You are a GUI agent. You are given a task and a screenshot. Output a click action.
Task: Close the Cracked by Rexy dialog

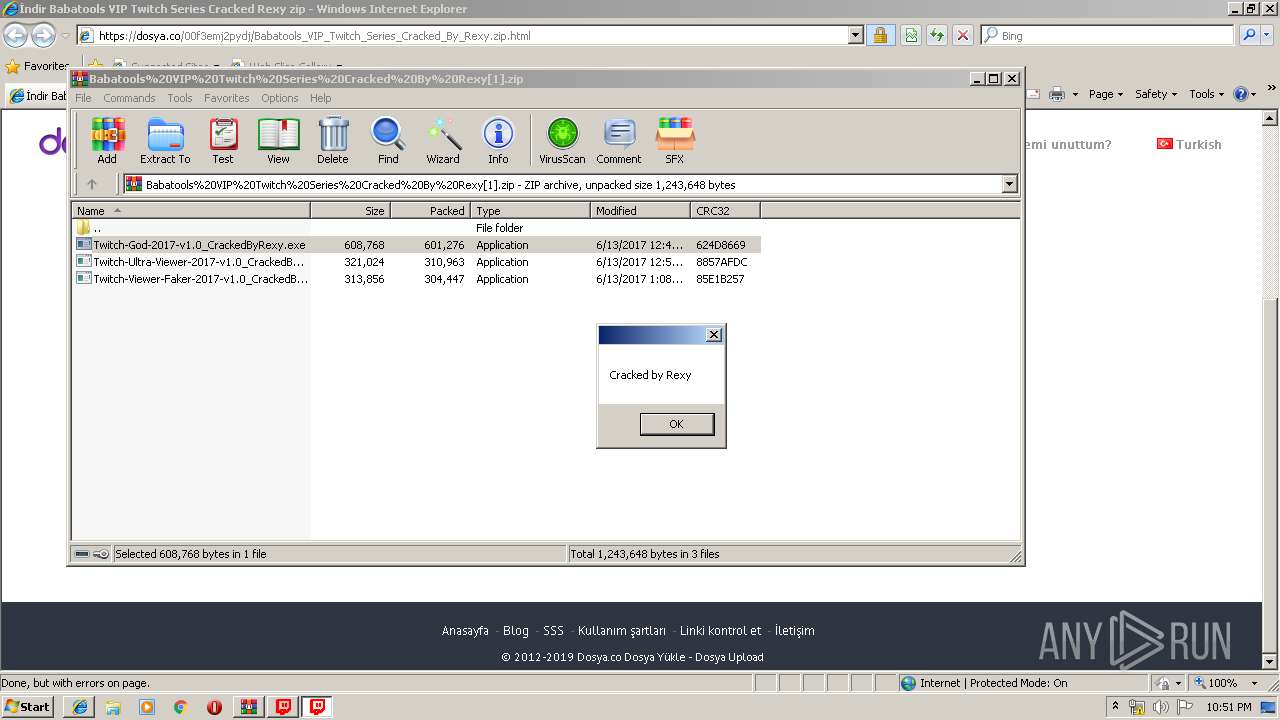[x=713, y=335]
